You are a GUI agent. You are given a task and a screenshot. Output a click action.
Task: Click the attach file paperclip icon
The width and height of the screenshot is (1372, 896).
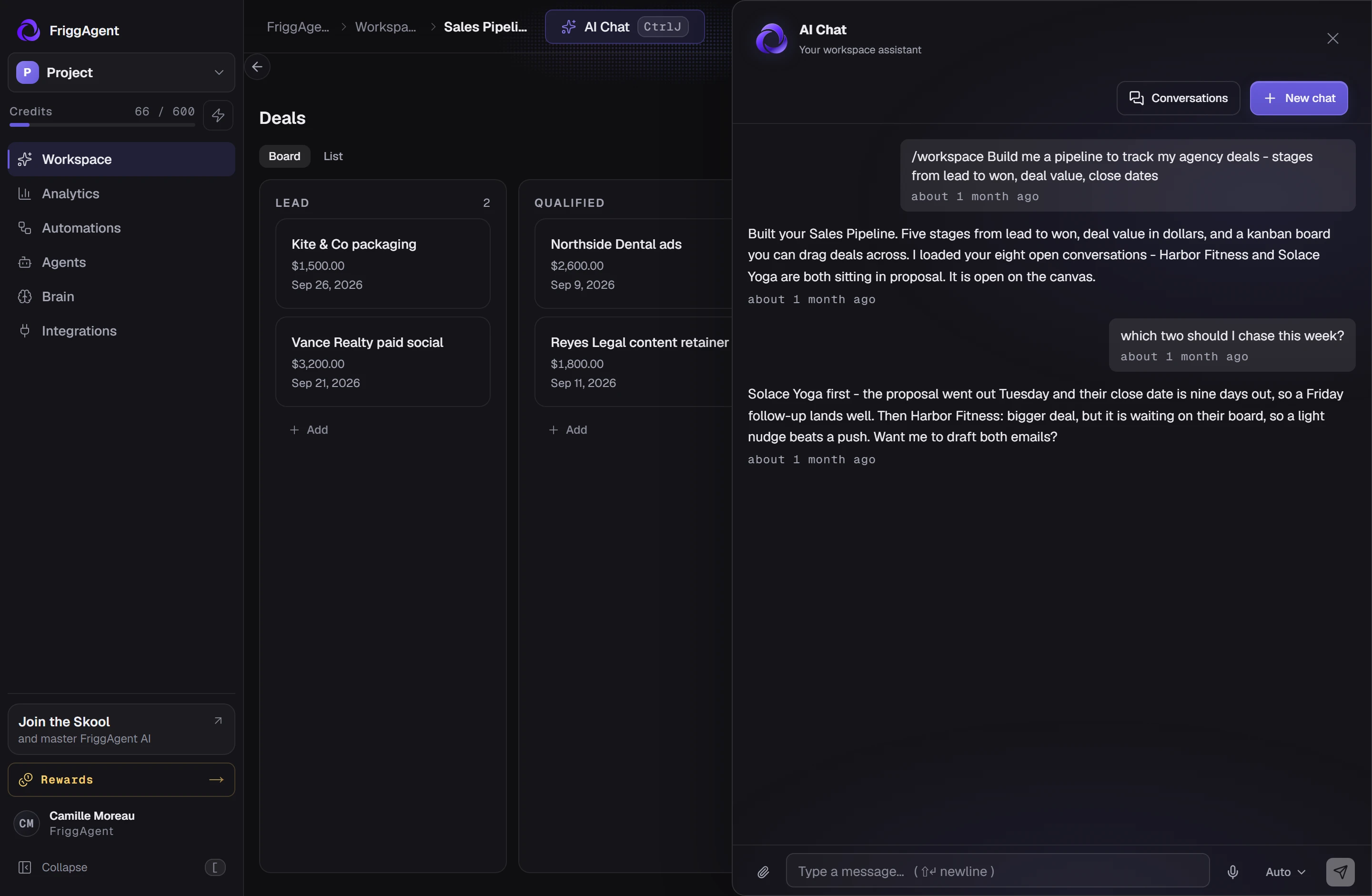pyautogui.click(x=763, y=872)
